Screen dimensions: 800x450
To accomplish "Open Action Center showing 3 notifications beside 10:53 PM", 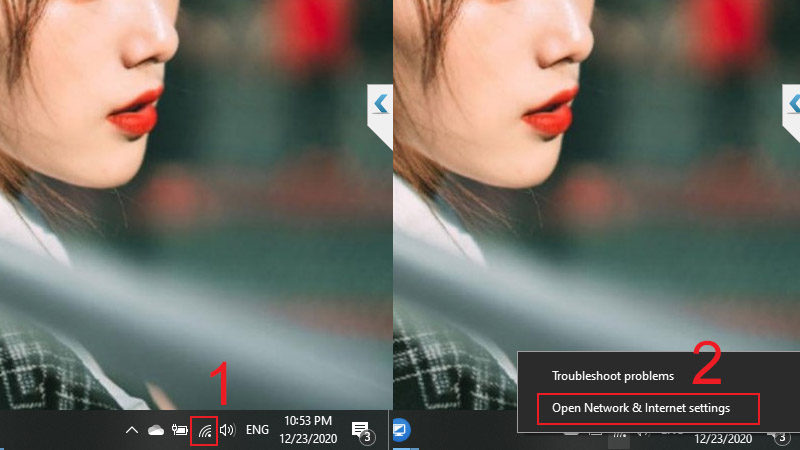I will [361, 430].
